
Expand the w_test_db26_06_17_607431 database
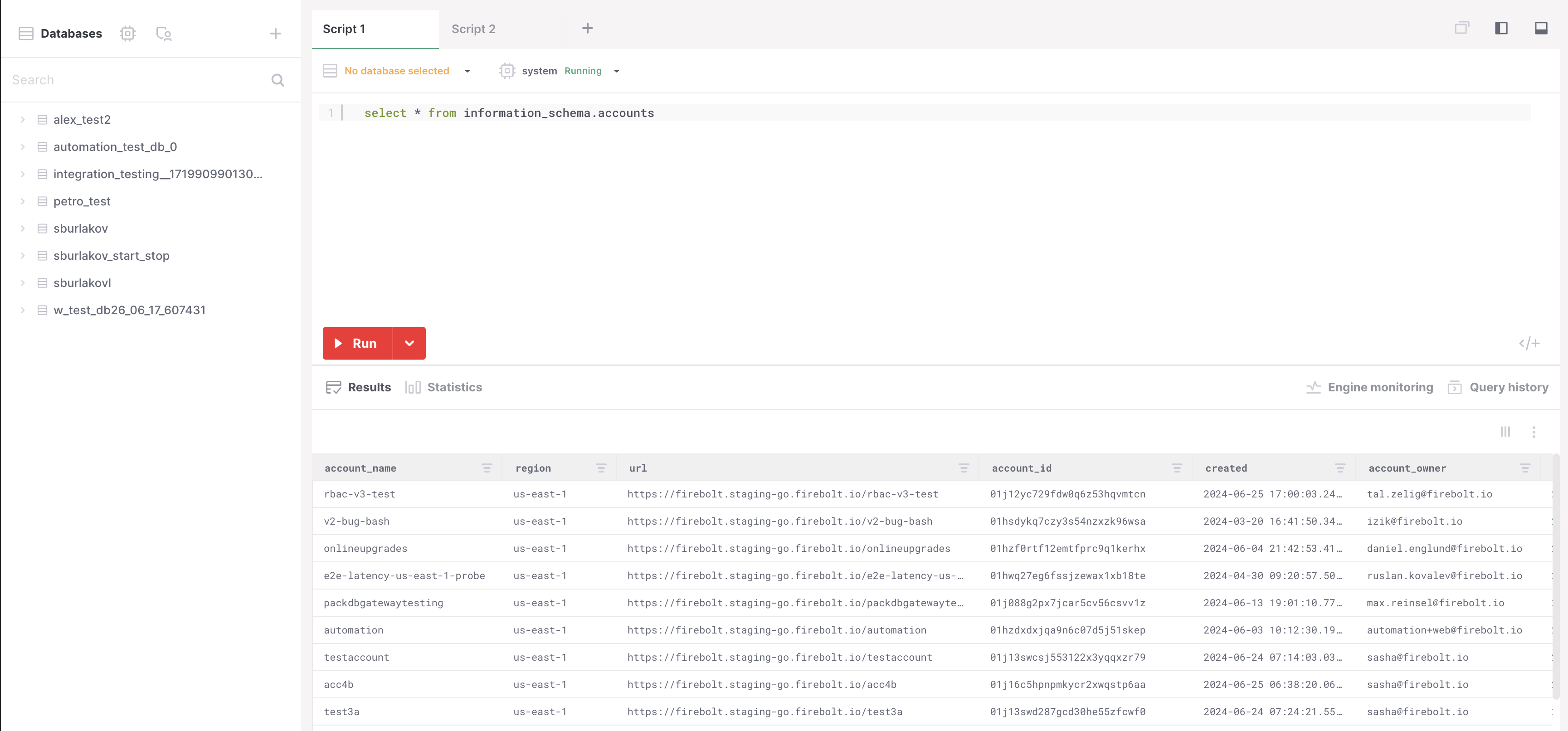tap(23, 310)
